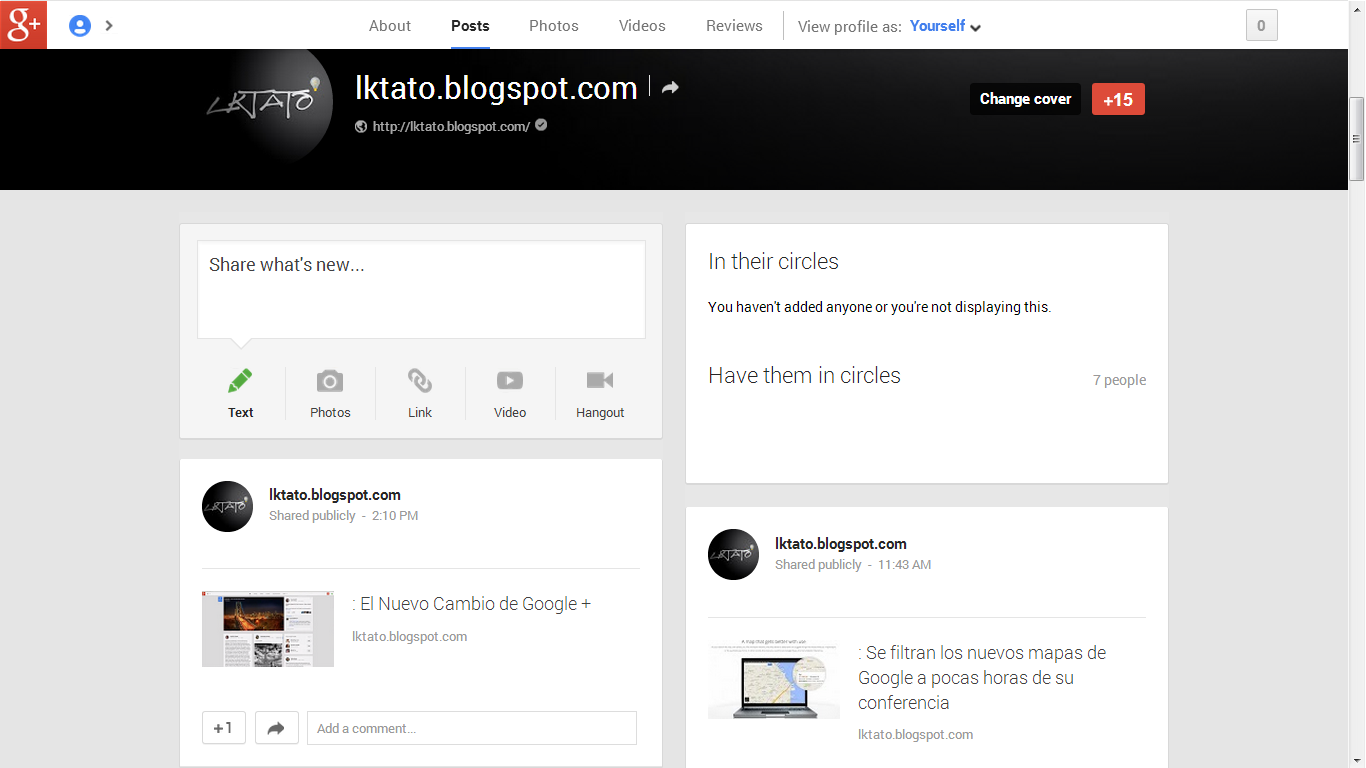This screenshot has height=768, width=1366.
Task: Switch to the About tab
Action: pos(390,26)
